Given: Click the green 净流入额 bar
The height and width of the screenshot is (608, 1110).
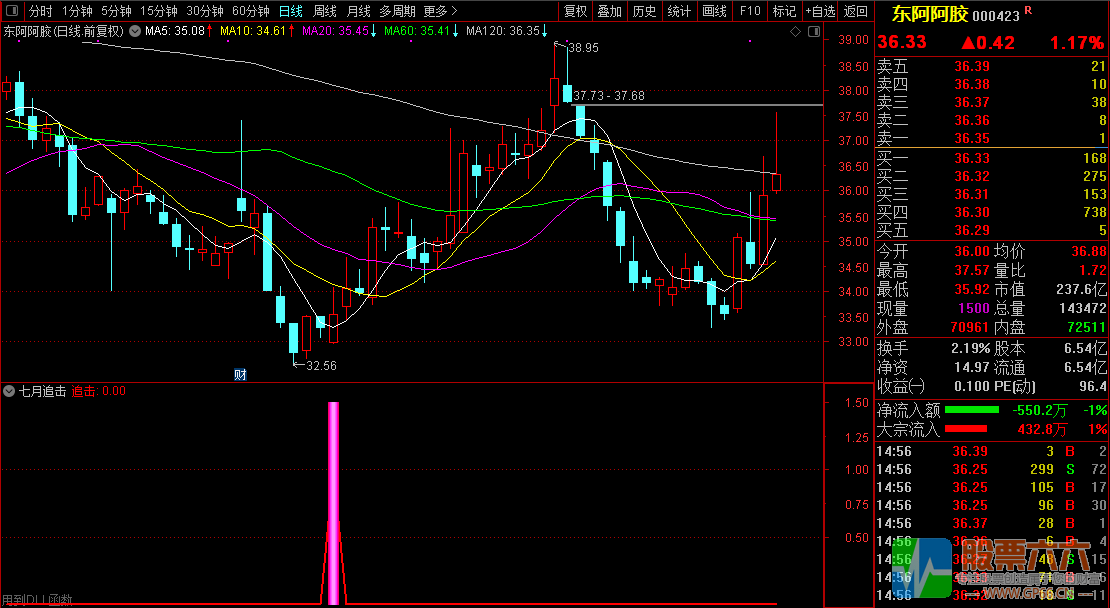Looking at the screenshot, I should pos(971,410).
